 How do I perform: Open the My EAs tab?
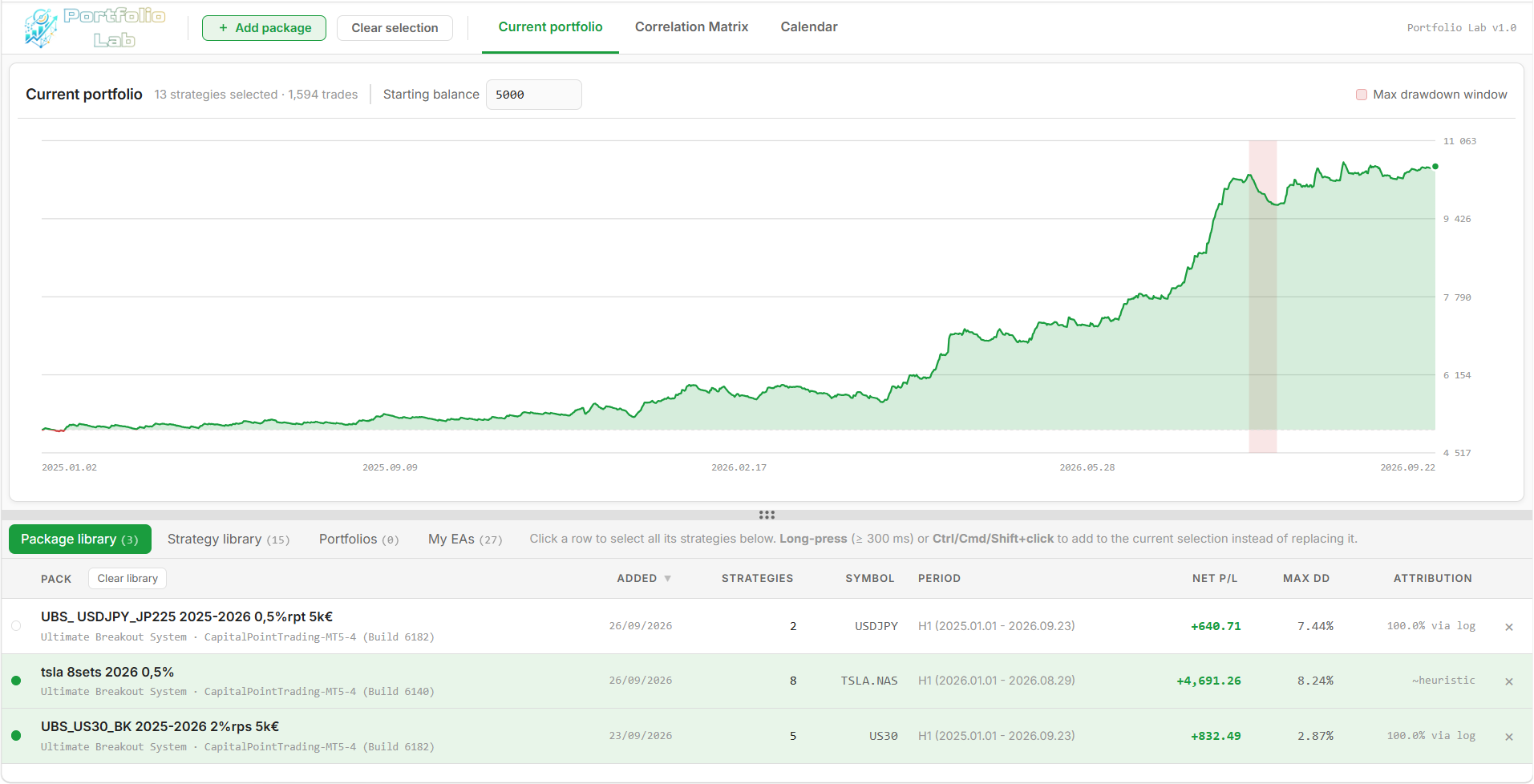[x=465, y=540]
